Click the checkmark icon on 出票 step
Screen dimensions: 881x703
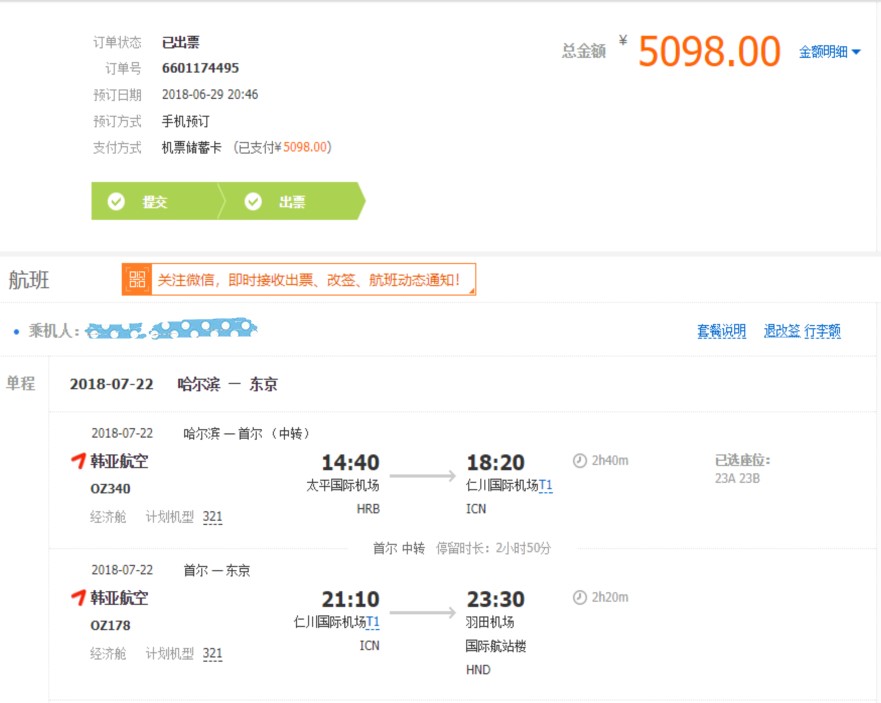[x=253, y=202]
